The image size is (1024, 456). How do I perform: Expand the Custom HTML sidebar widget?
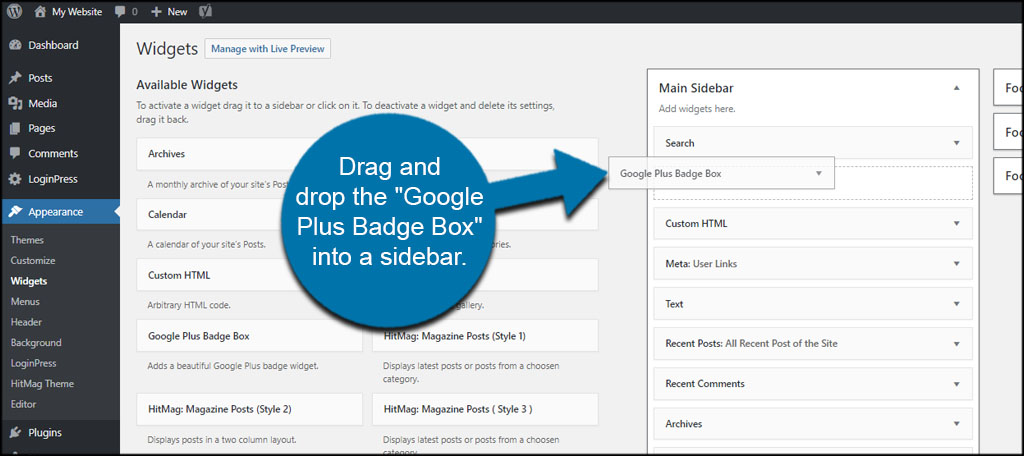[957, 223]
